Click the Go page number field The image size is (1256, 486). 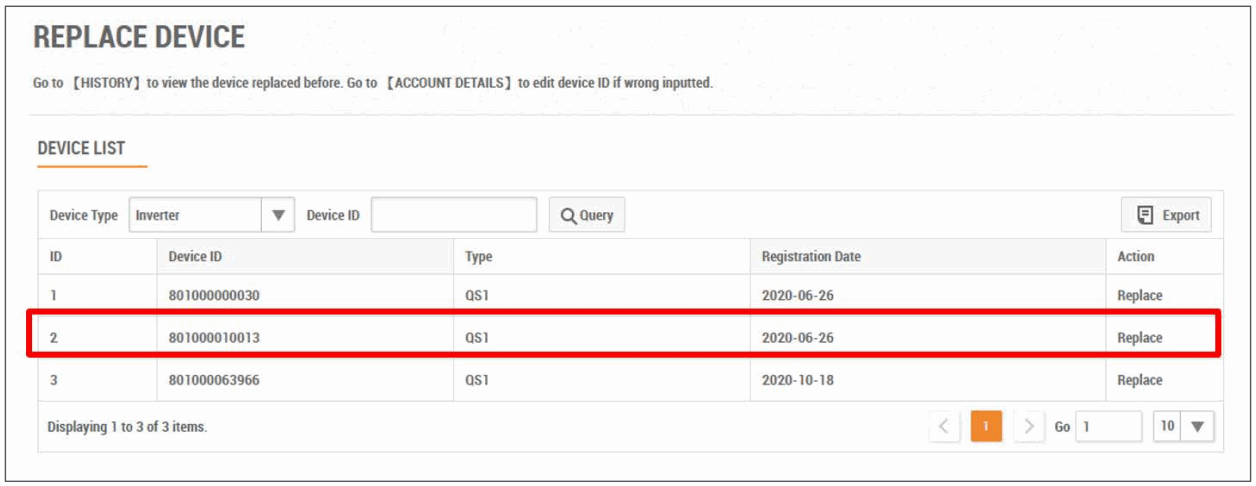[1108, 427]
